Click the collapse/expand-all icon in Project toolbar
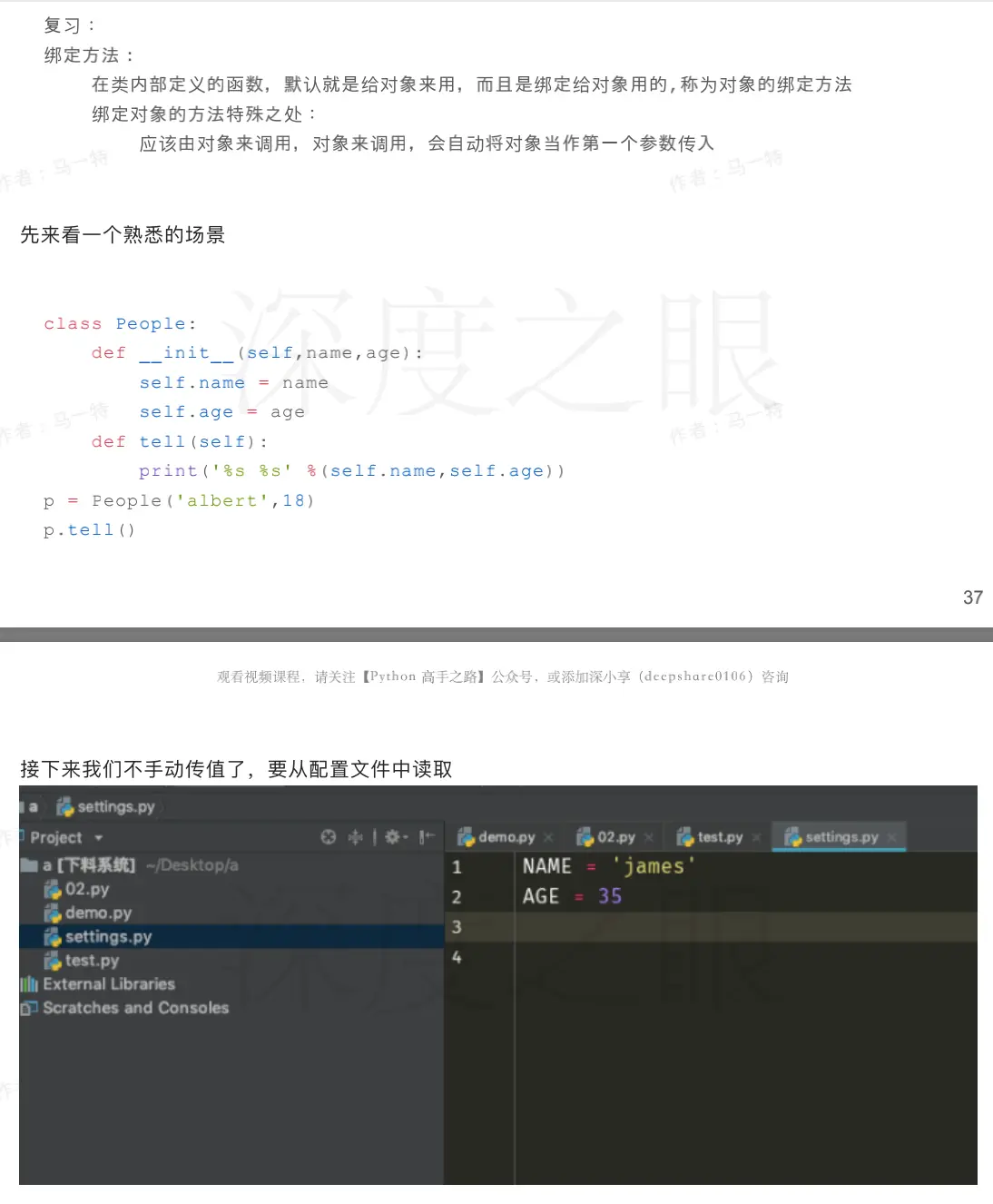Image resolution: width=993 pixels, height=1204 pixels. coord(356,837)
